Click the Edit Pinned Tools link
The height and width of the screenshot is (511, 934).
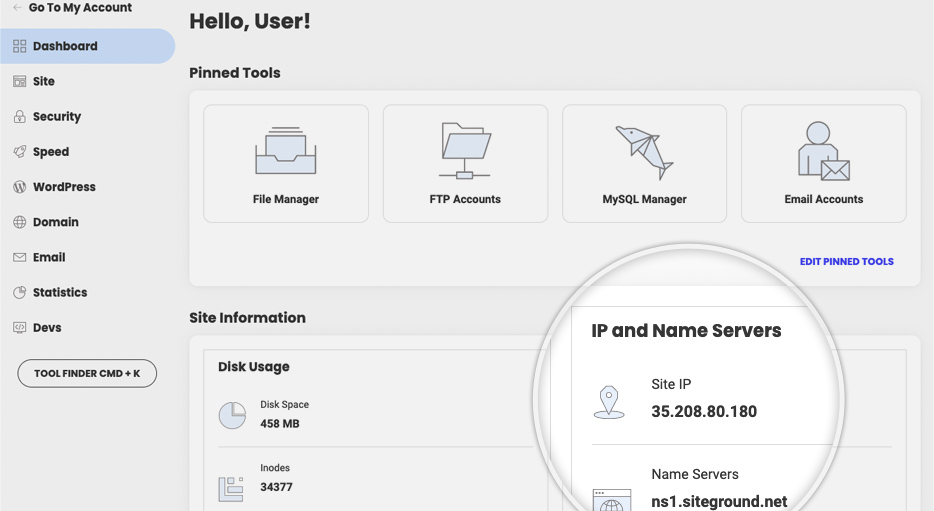pos(846,261)
